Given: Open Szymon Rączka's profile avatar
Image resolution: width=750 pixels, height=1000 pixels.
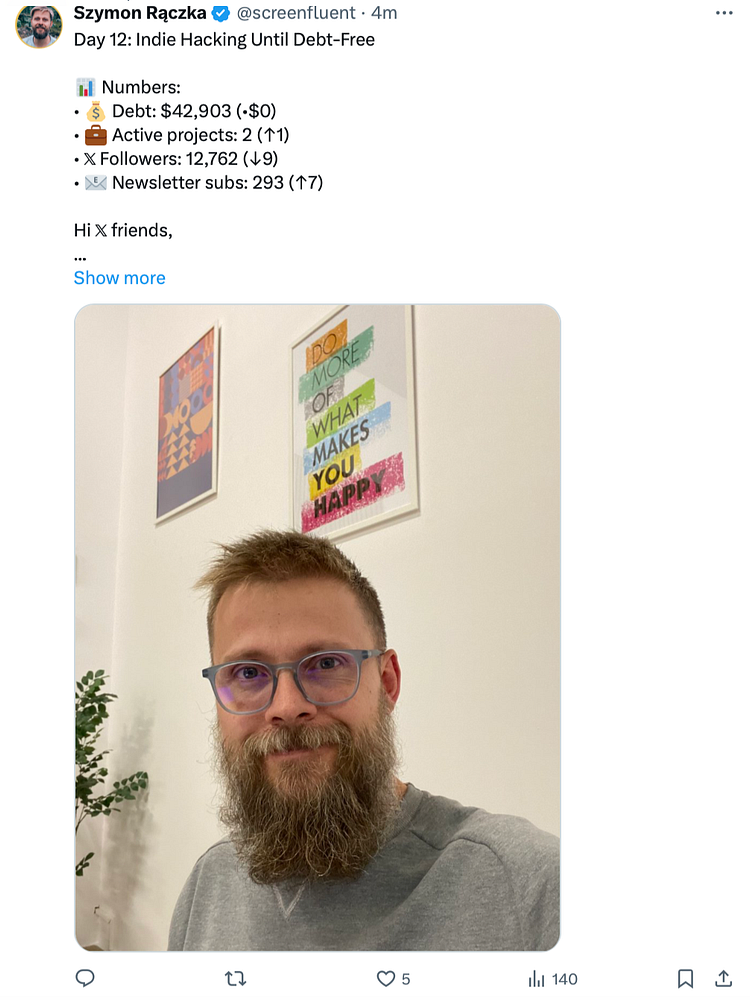Looking at the screenshot, I should pyautogui.click(x=39, y=26).
